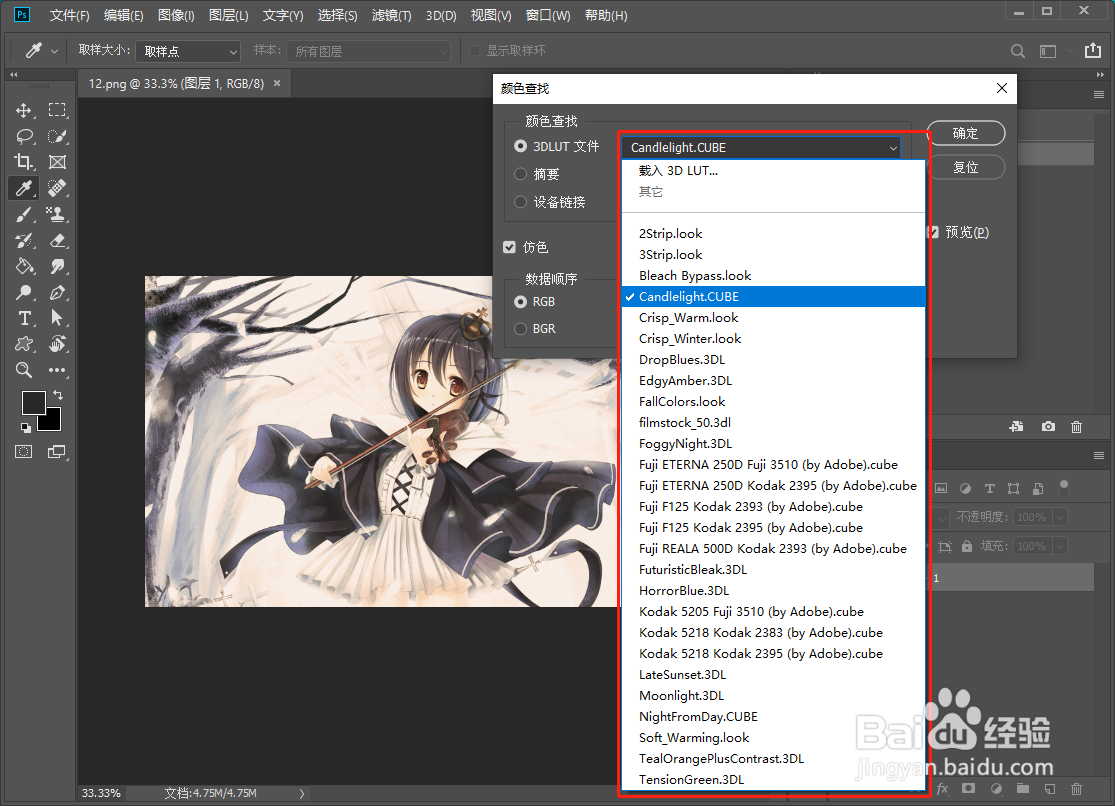Toggle the 仿色 checkbox
1115x806 pixels.
(x=509, y=247)
